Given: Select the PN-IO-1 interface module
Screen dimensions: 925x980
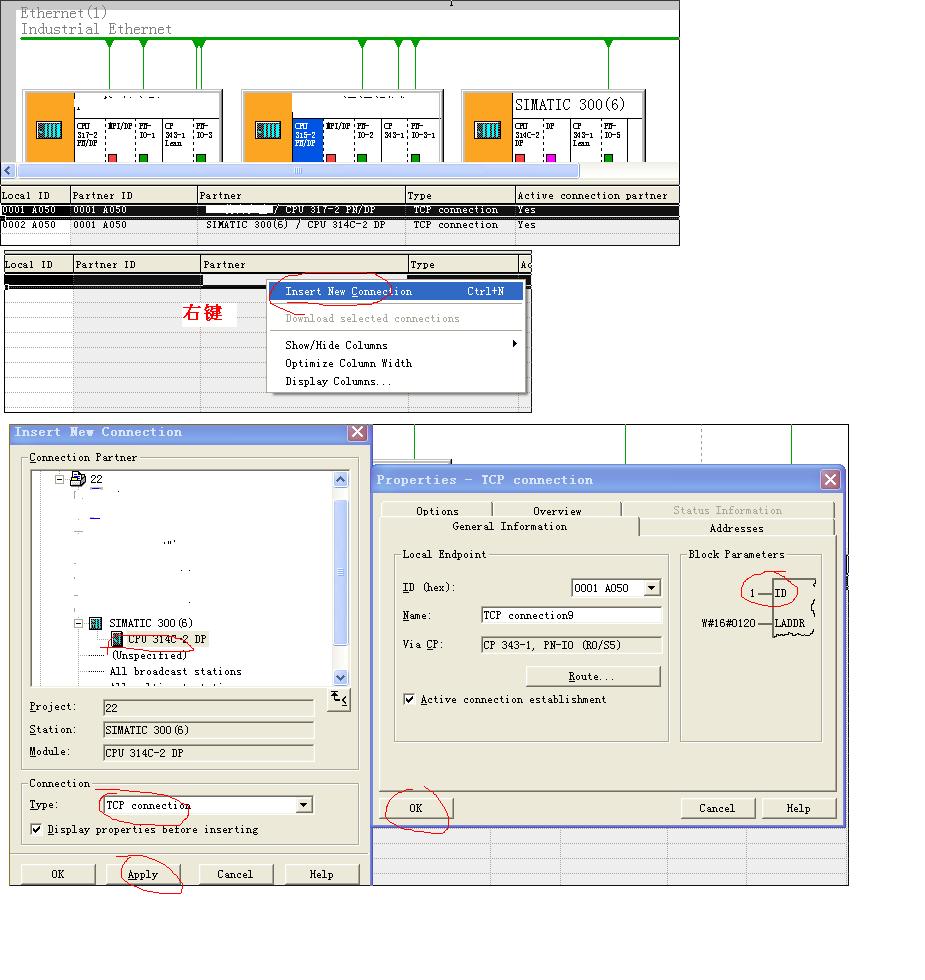Looking at the screenshot, I should point(148,140).
